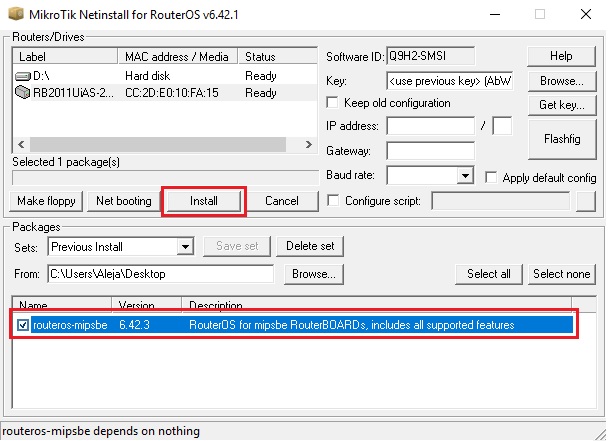Click Select none button
The width and height of the screenshot is (608, 441).
click(x=561, y=274)
